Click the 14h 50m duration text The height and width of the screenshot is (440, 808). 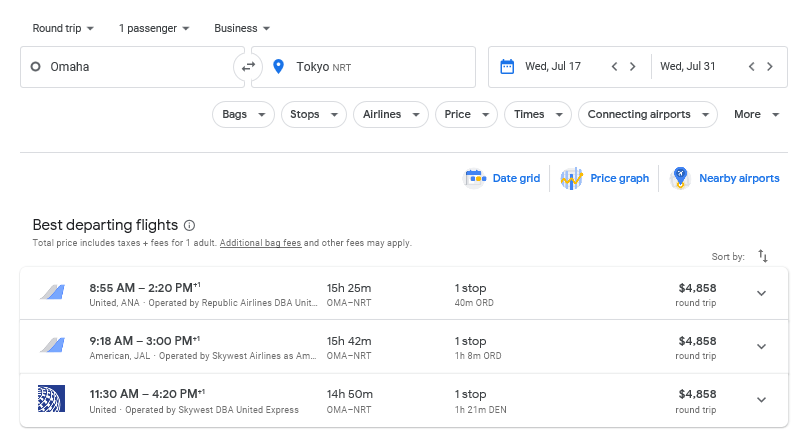pos(349,394)
